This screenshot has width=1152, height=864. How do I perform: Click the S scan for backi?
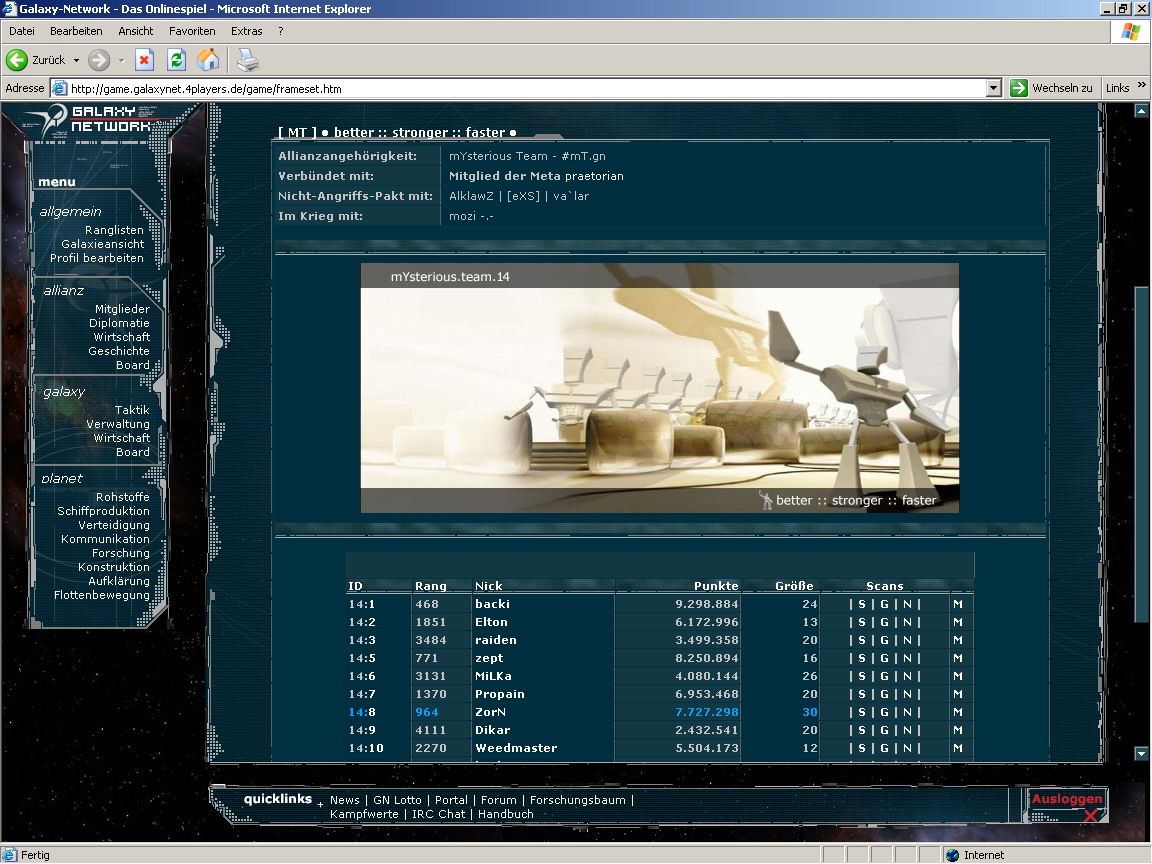coord(861,604)
